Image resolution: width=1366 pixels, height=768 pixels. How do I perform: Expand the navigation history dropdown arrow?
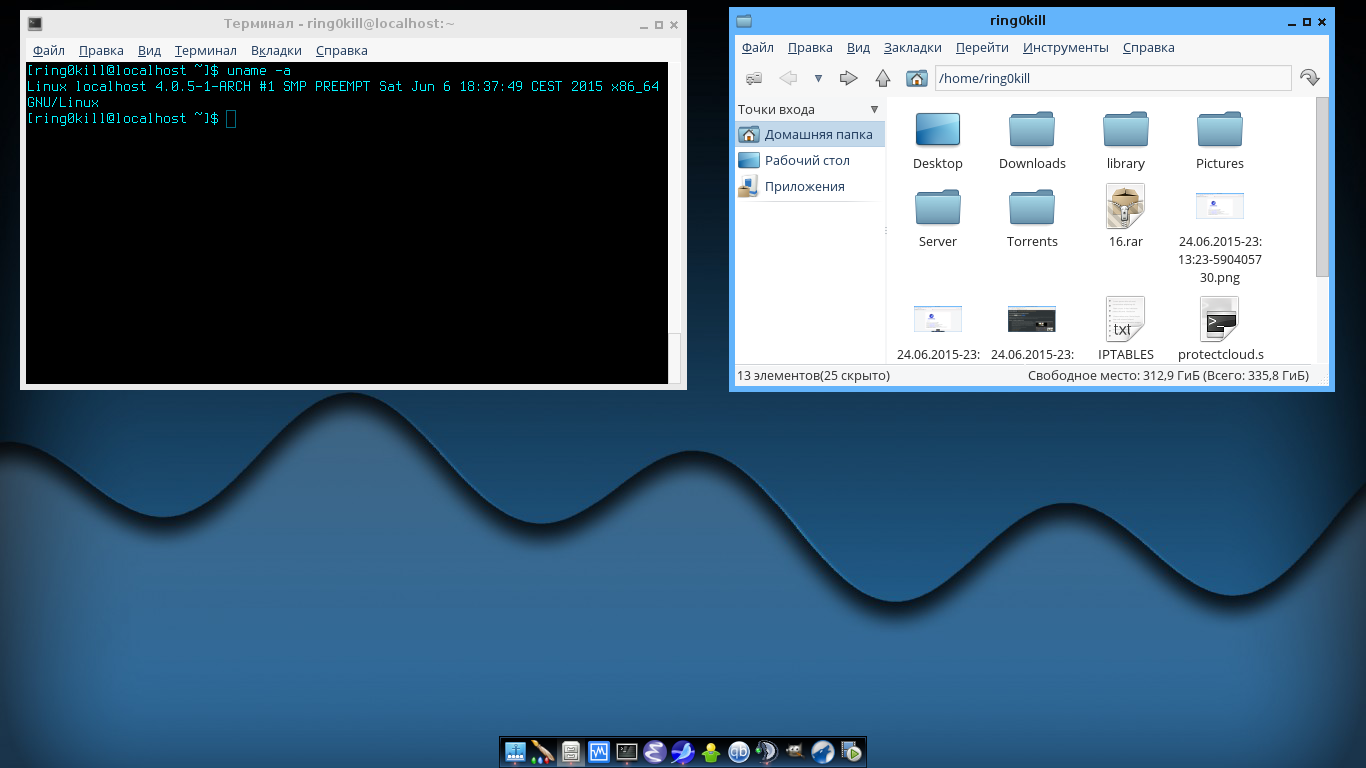[818, 78]
